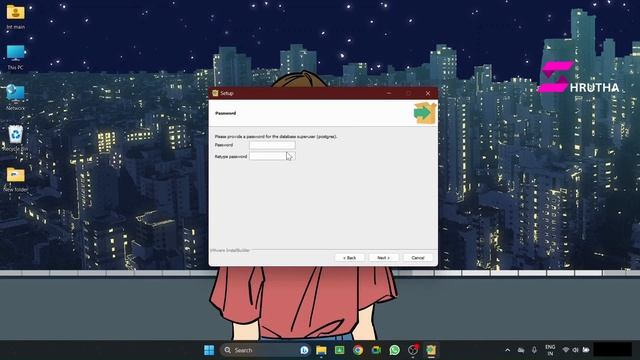This screenshot has height=360, width=640.
Task: Select the Recycle Bin desktop icon
Action: click(x=16, y=139)
